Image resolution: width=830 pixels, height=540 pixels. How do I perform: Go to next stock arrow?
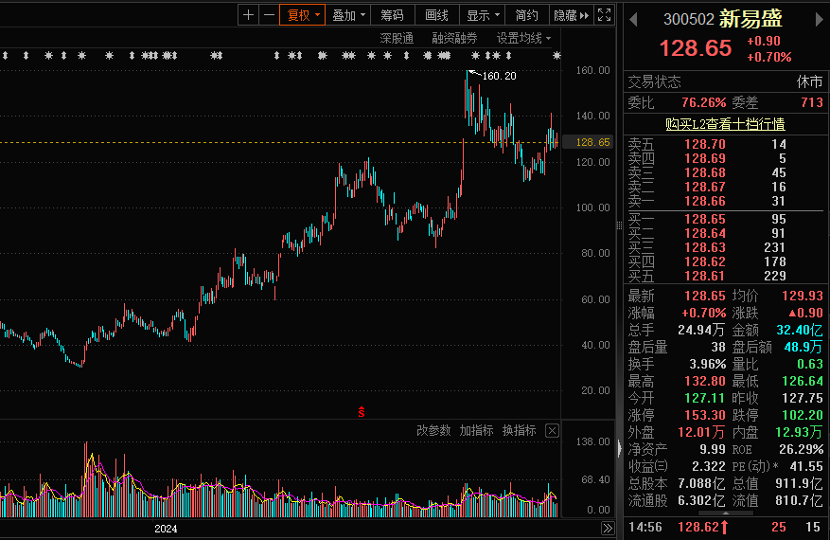819,20
